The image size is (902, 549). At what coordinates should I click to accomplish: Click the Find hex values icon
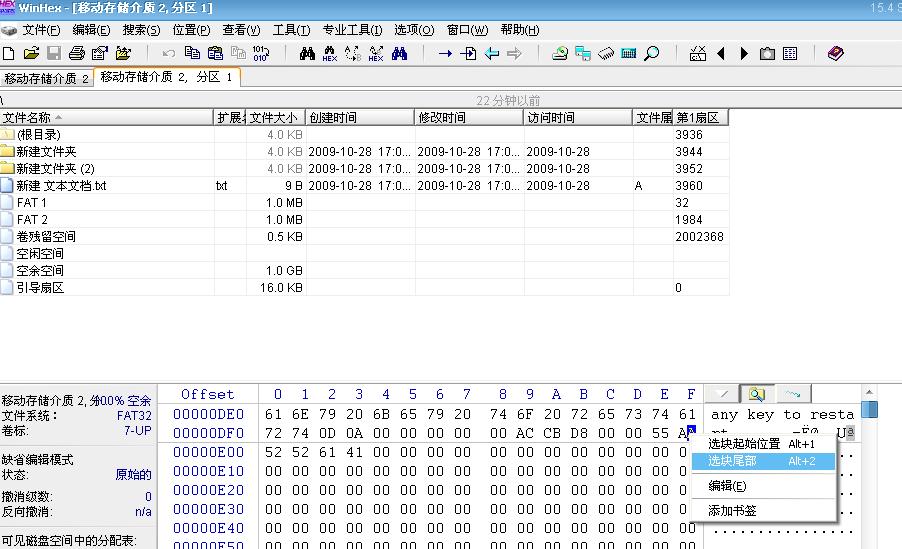(x=330, y=54)
